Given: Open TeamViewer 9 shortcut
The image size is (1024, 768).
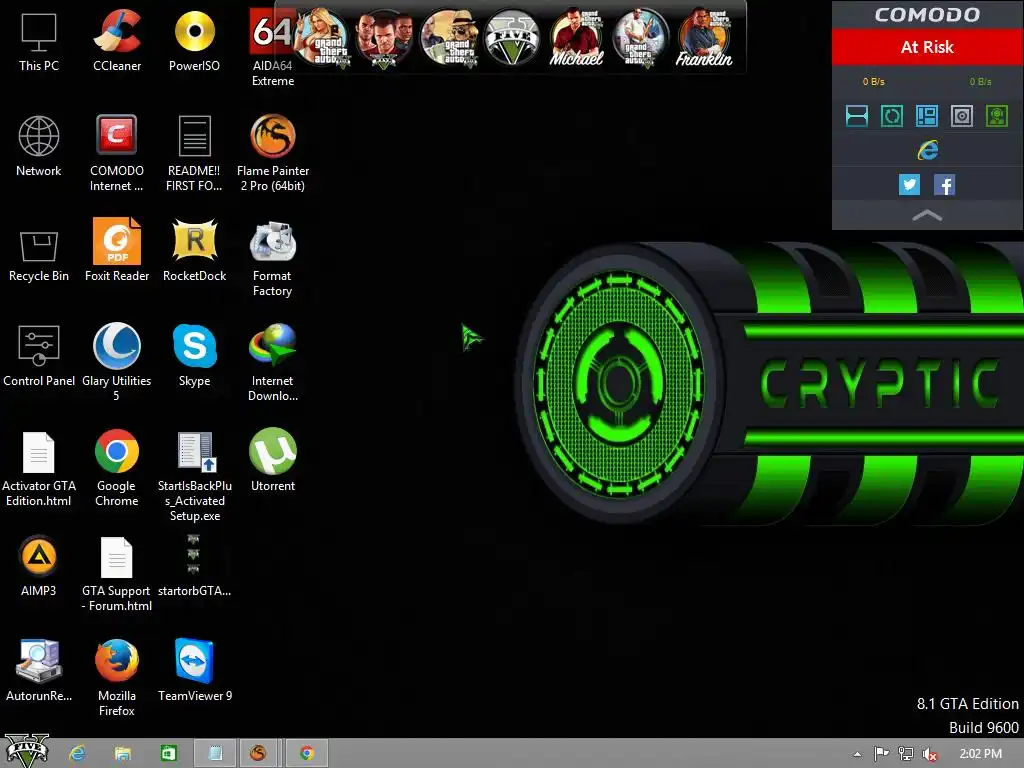Looking at the screenshot, I should pos(194,672).
